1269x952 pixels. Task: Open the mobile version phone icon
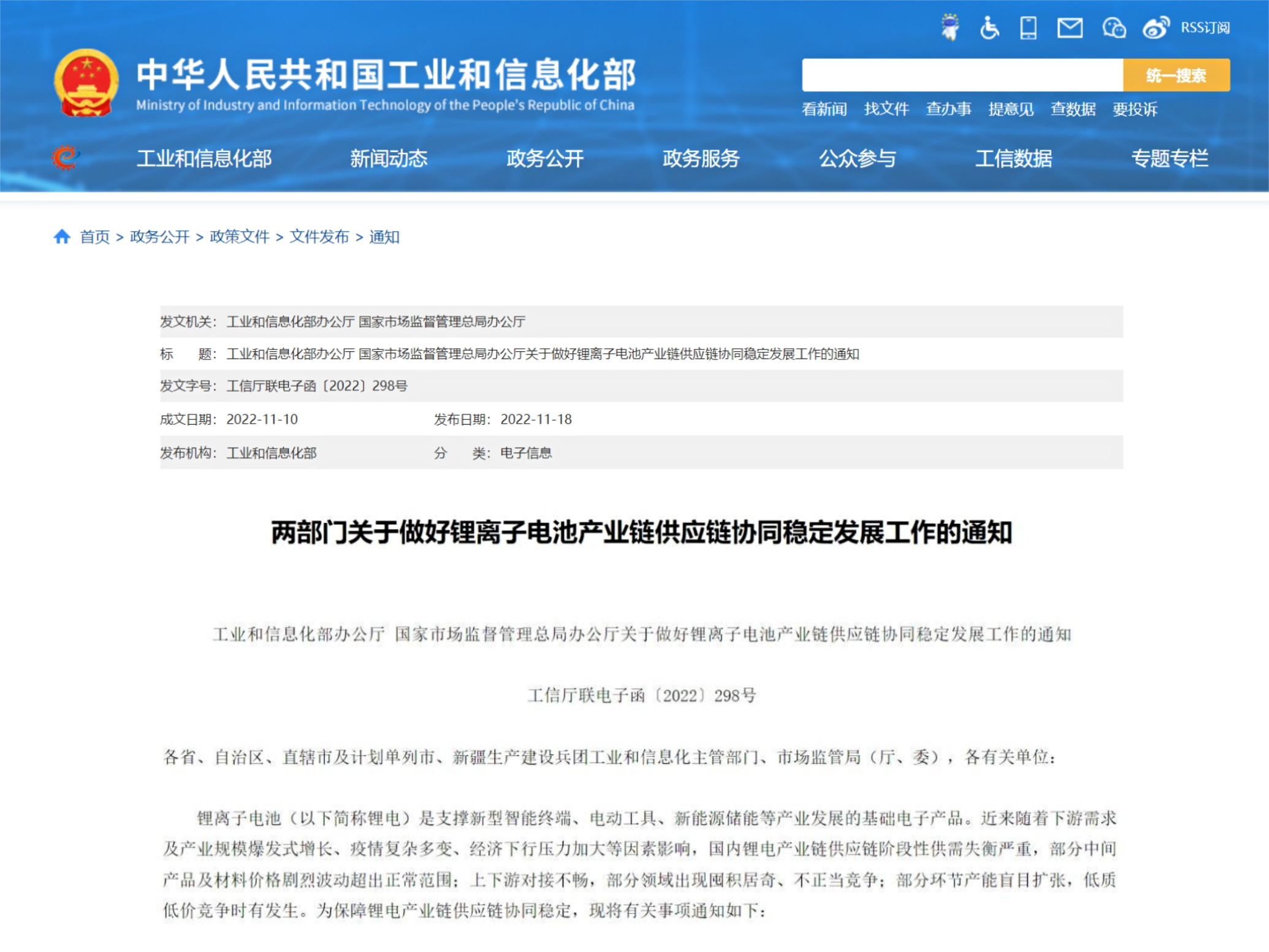pos(1028,28)
